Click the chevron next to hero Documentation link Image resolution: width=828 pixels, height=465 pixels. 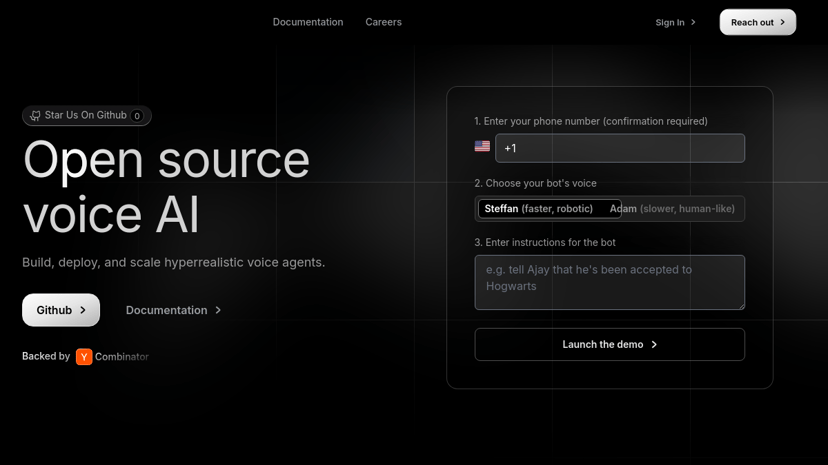click(218, 310)
